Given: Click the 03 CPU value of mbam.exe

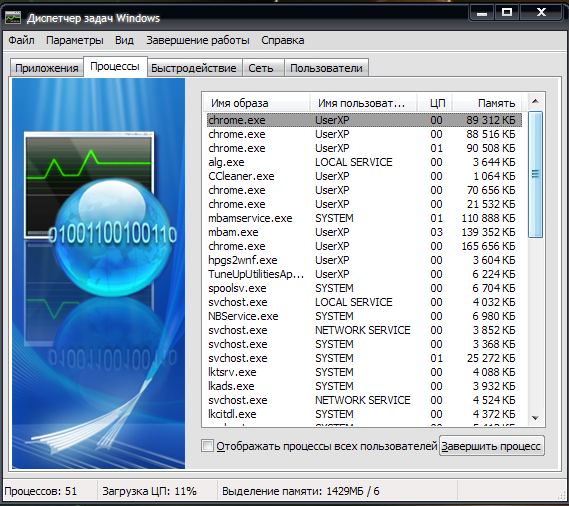Looking at the screenshot, I should point(436,232).
